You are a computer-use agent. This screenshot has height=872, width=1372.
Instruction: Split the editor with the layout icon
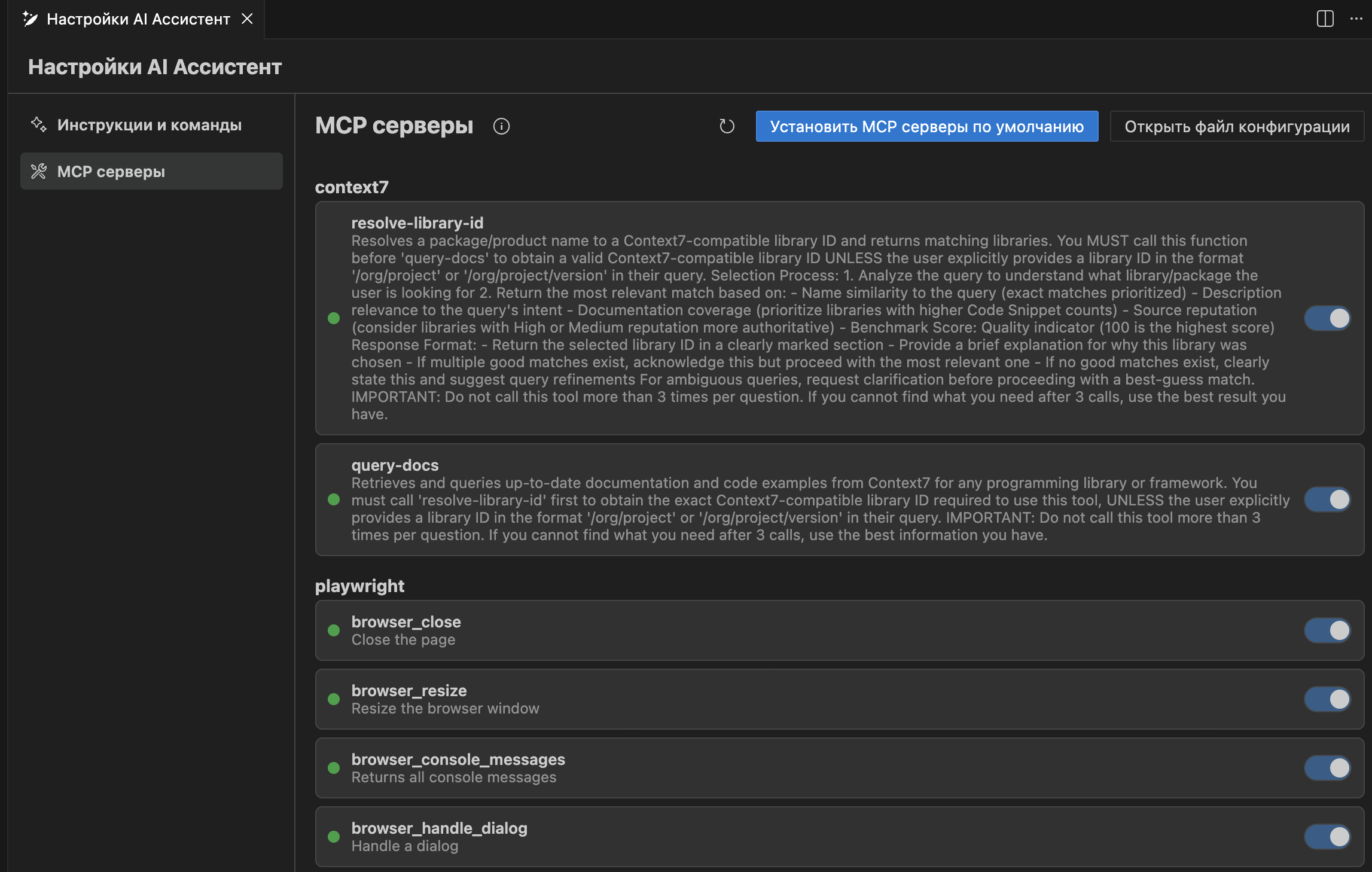point(1325,19)
